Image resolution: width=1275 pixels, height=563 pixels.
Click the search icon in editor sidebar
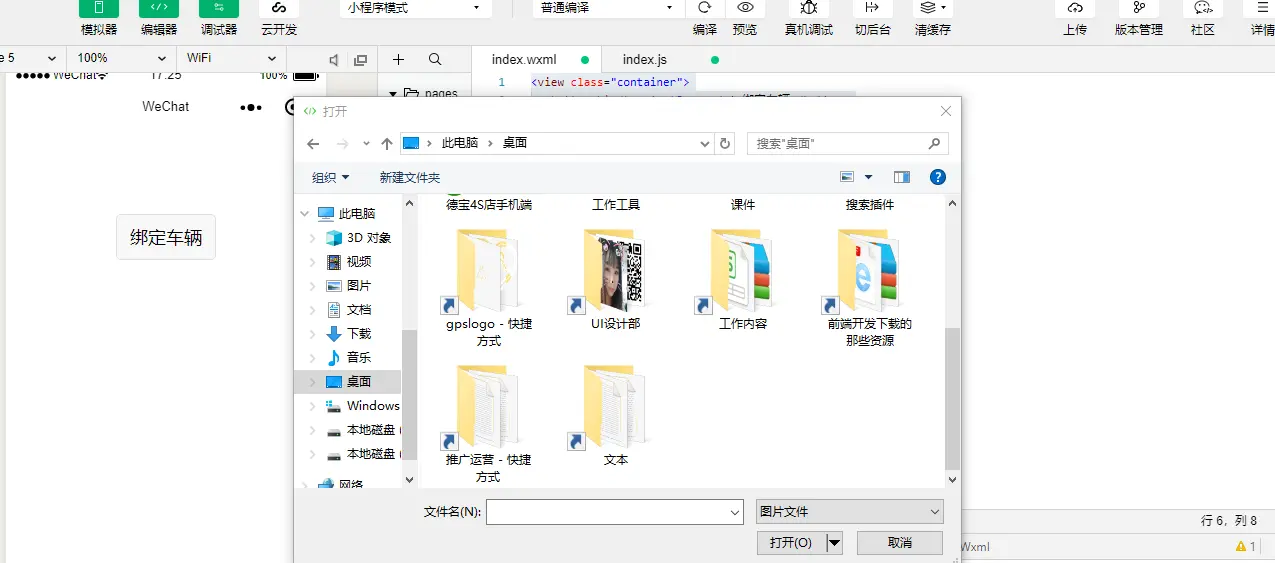coord(435,60)
